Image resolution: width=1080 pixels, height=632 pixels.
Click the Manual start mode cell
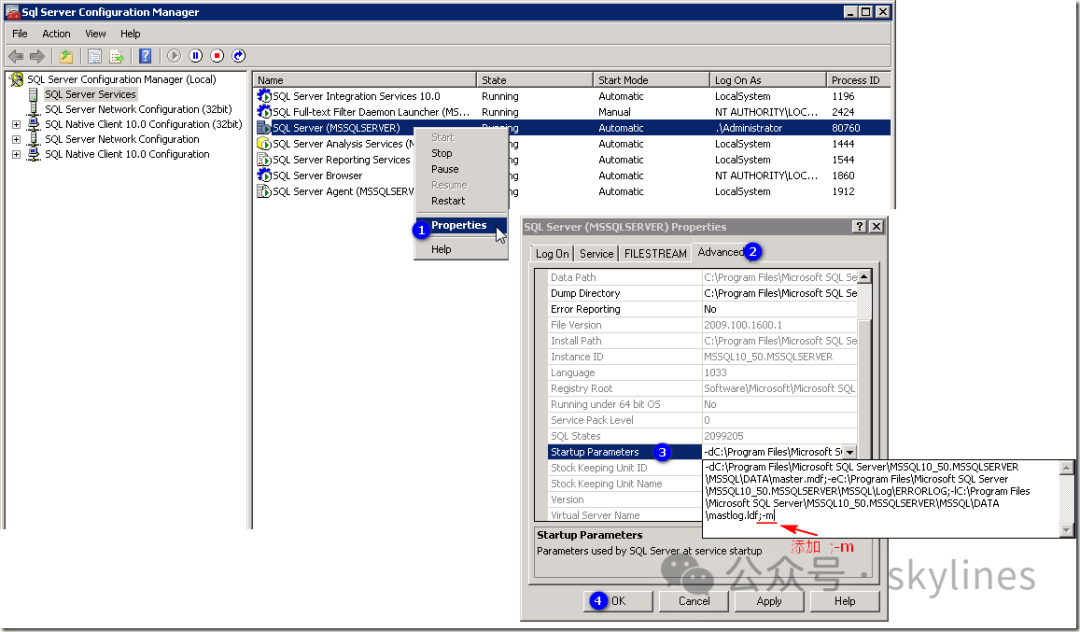point(614,112)
